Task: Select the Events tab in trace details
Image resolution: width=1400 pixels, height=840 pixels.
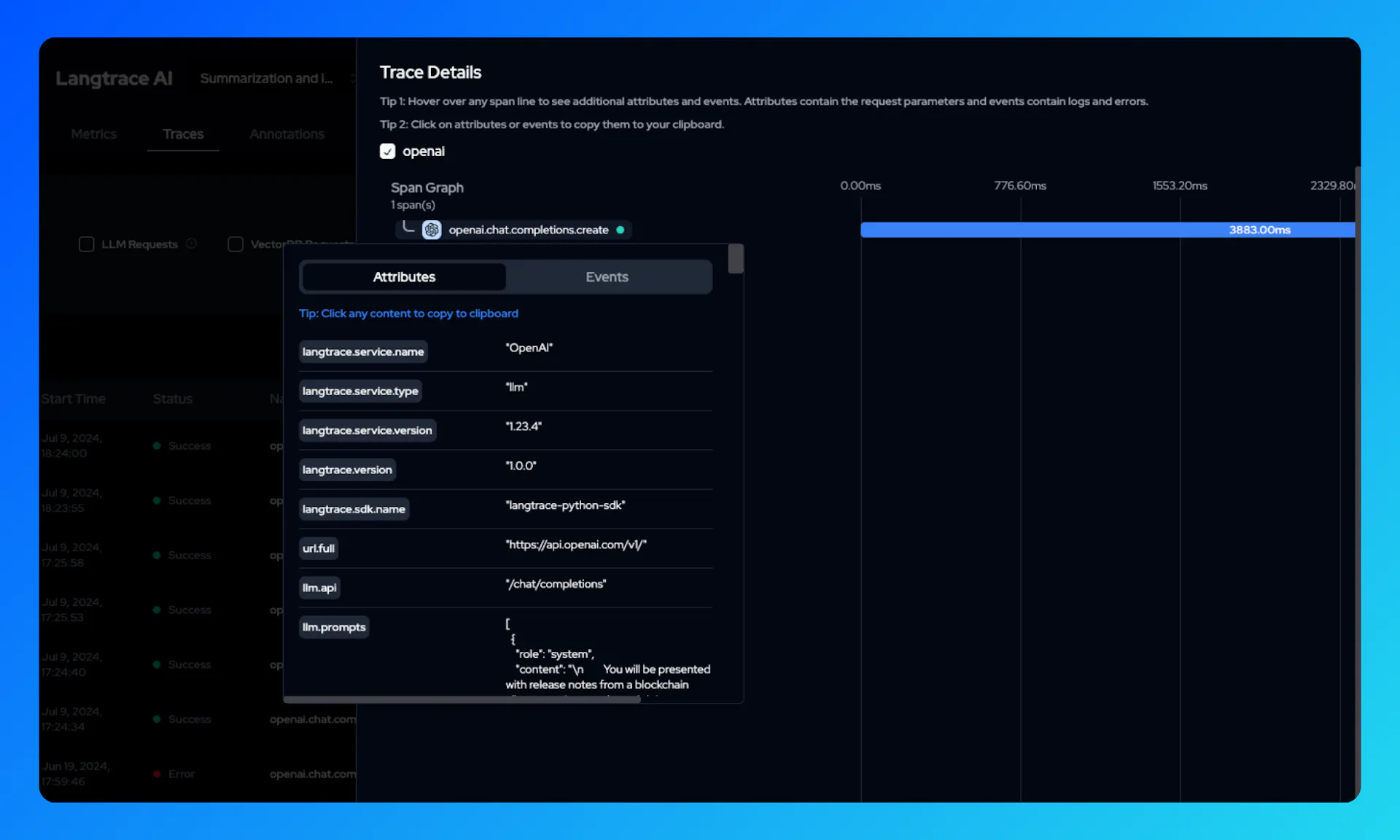Action: [608, 277]
